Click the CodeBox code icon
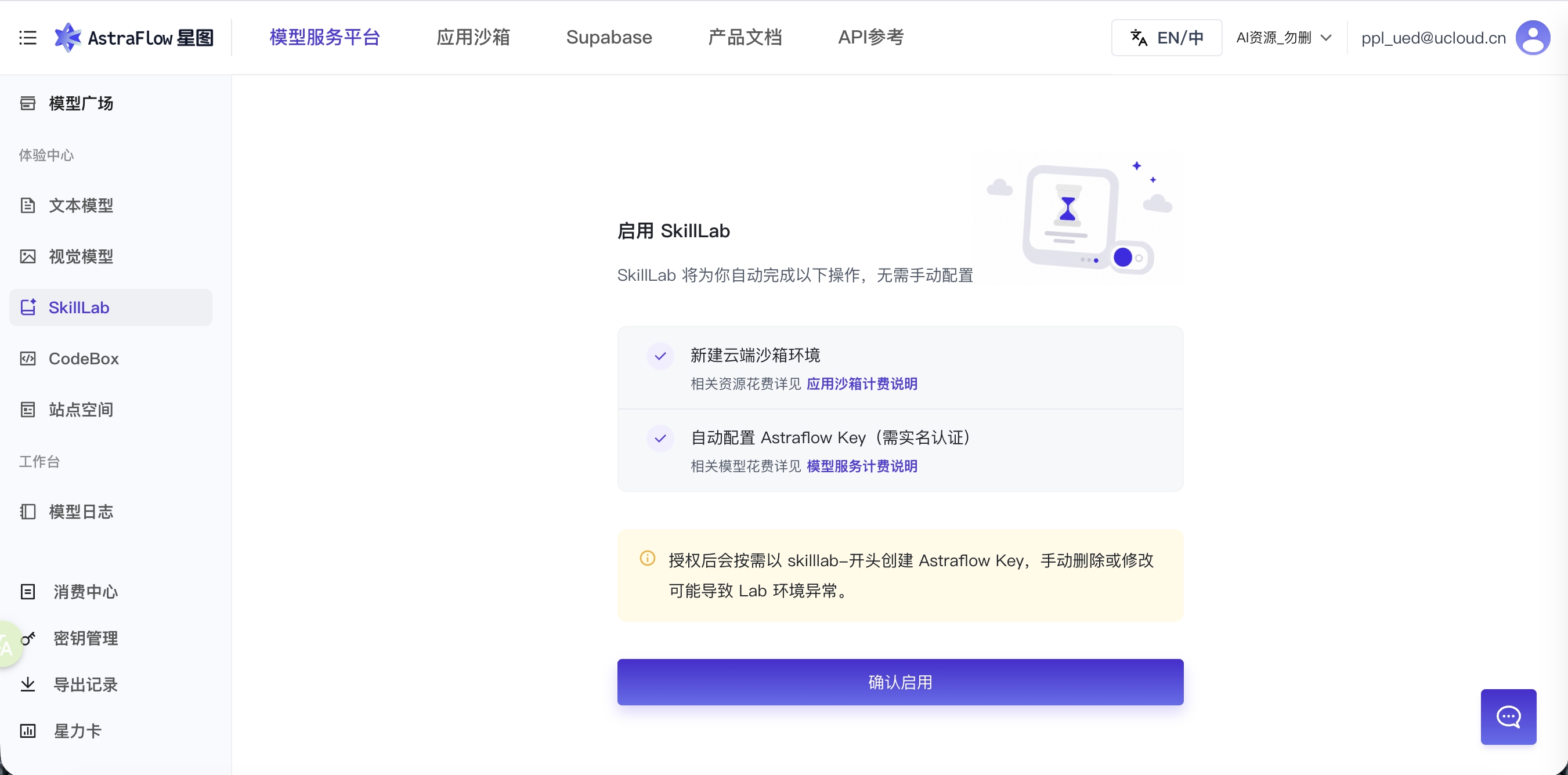This screenshot has height=775, width=1568. pyautogui.click(x=28, y=358)
